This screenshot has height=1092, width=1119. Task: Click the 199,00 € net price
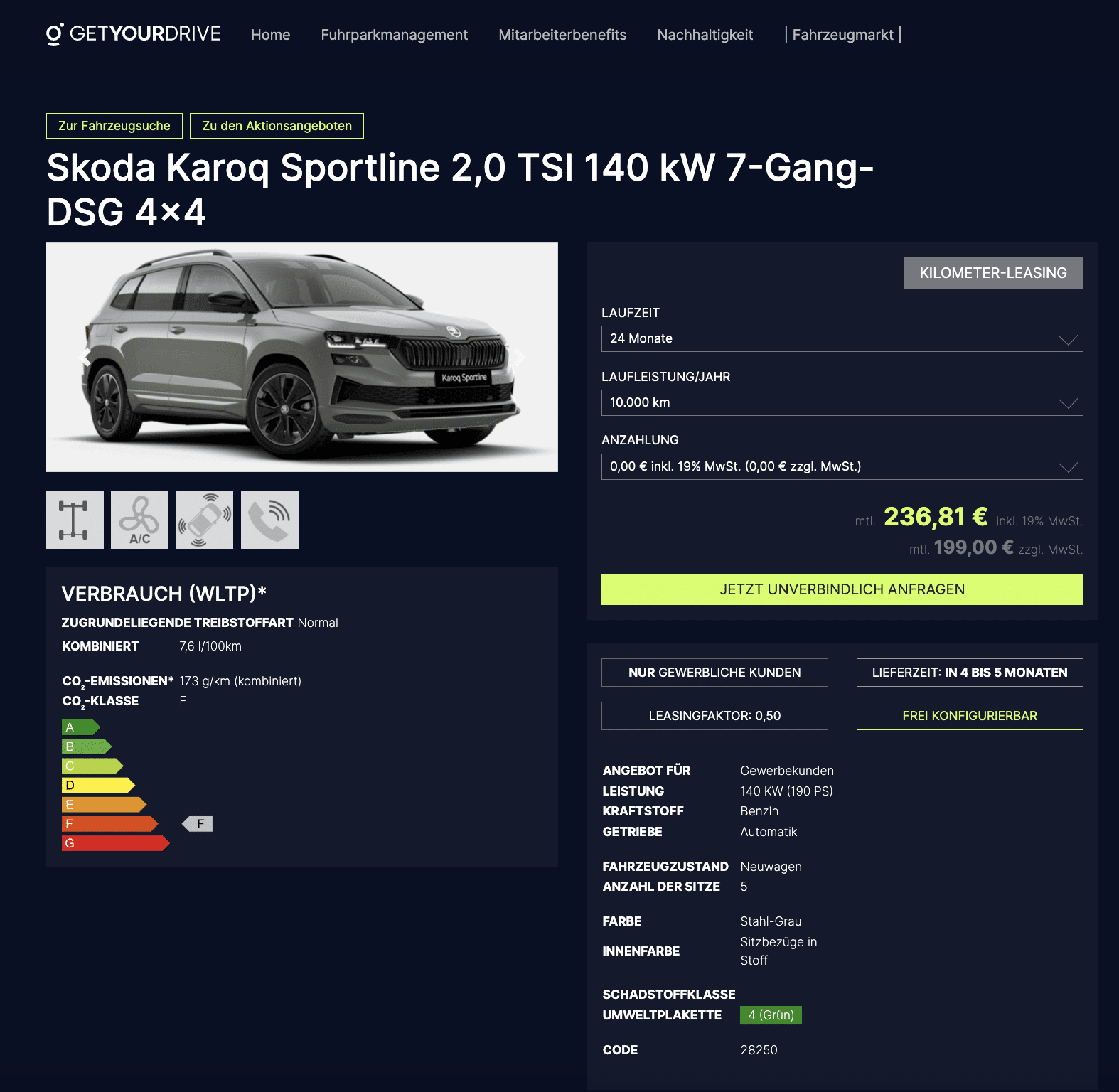tap(973, 547)
